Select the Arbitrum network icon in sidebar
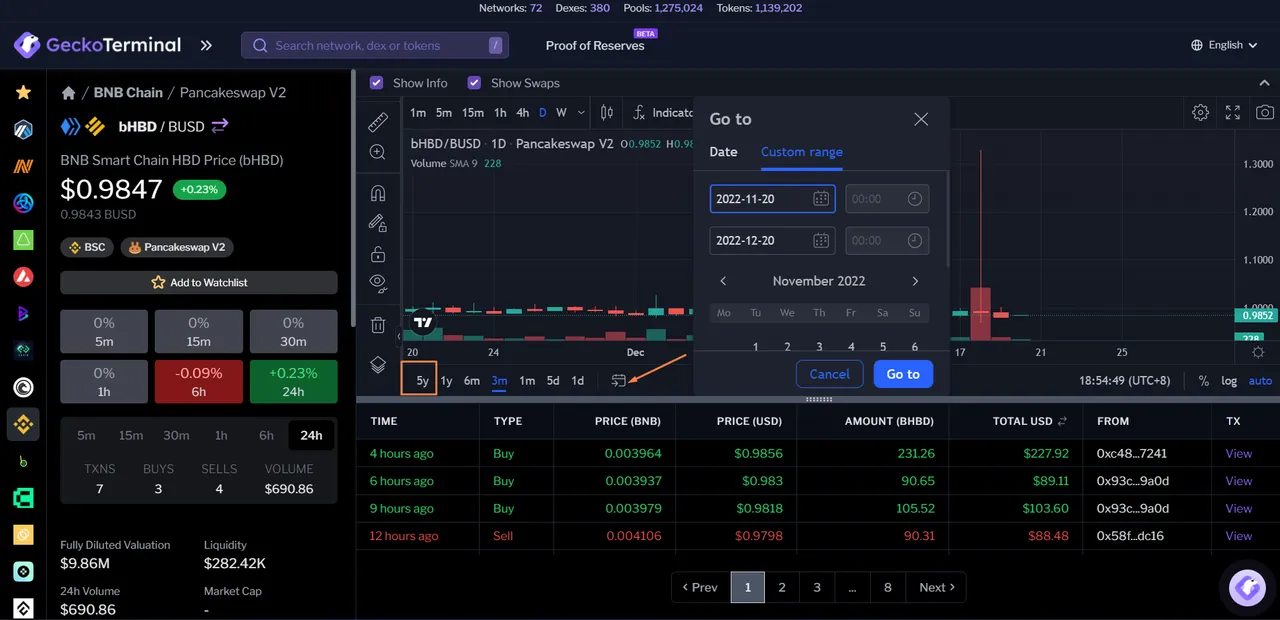Viewport: 1280px width, 620px height. point(23,129)
